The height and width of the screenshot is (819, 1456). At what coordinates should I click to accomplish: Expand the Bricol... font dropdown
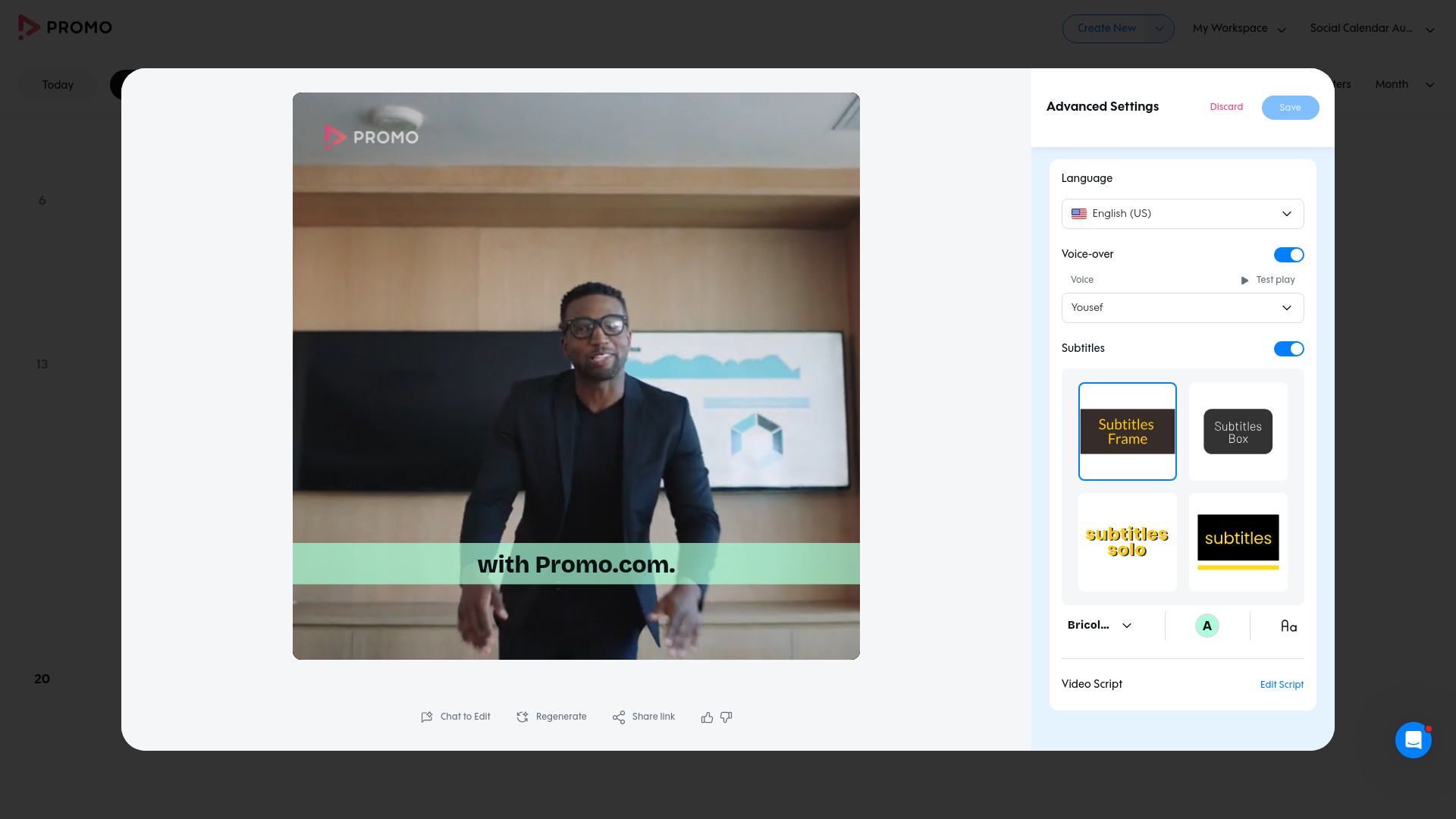pos(1100,626)
